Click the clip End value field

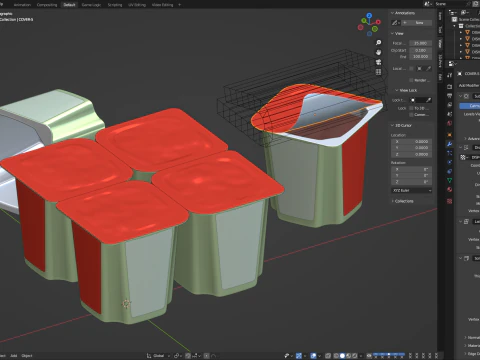click(421, 57)
